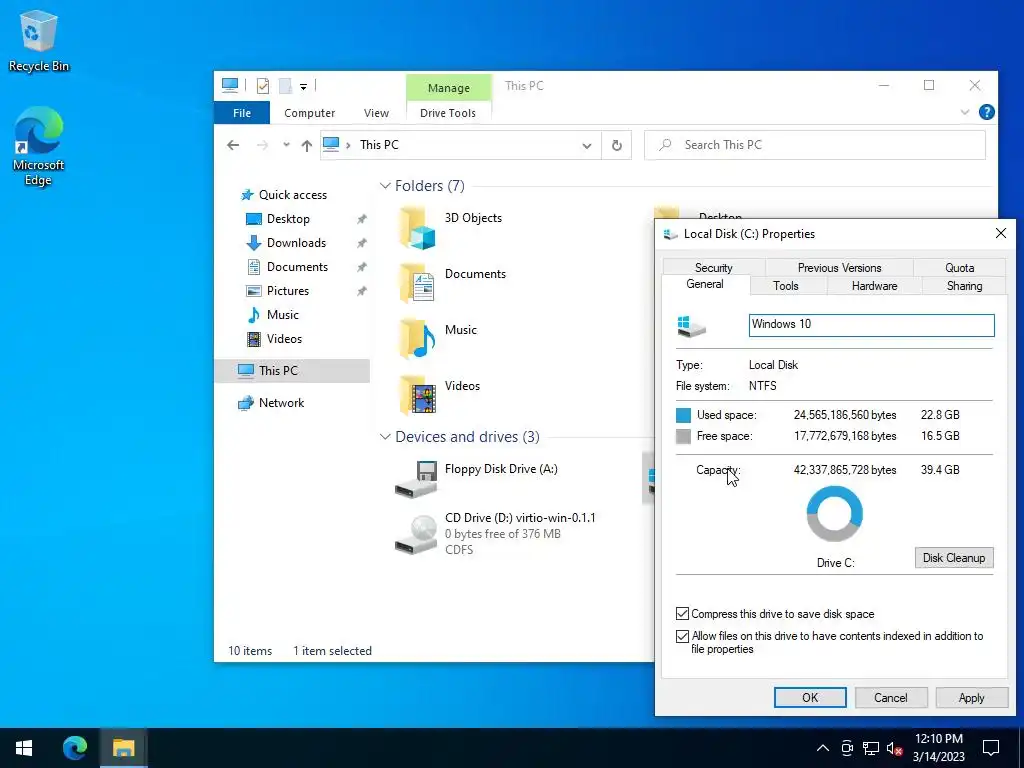Click the muted speaker volume tray icon
1024x768 pixels.
pos(895,748)
